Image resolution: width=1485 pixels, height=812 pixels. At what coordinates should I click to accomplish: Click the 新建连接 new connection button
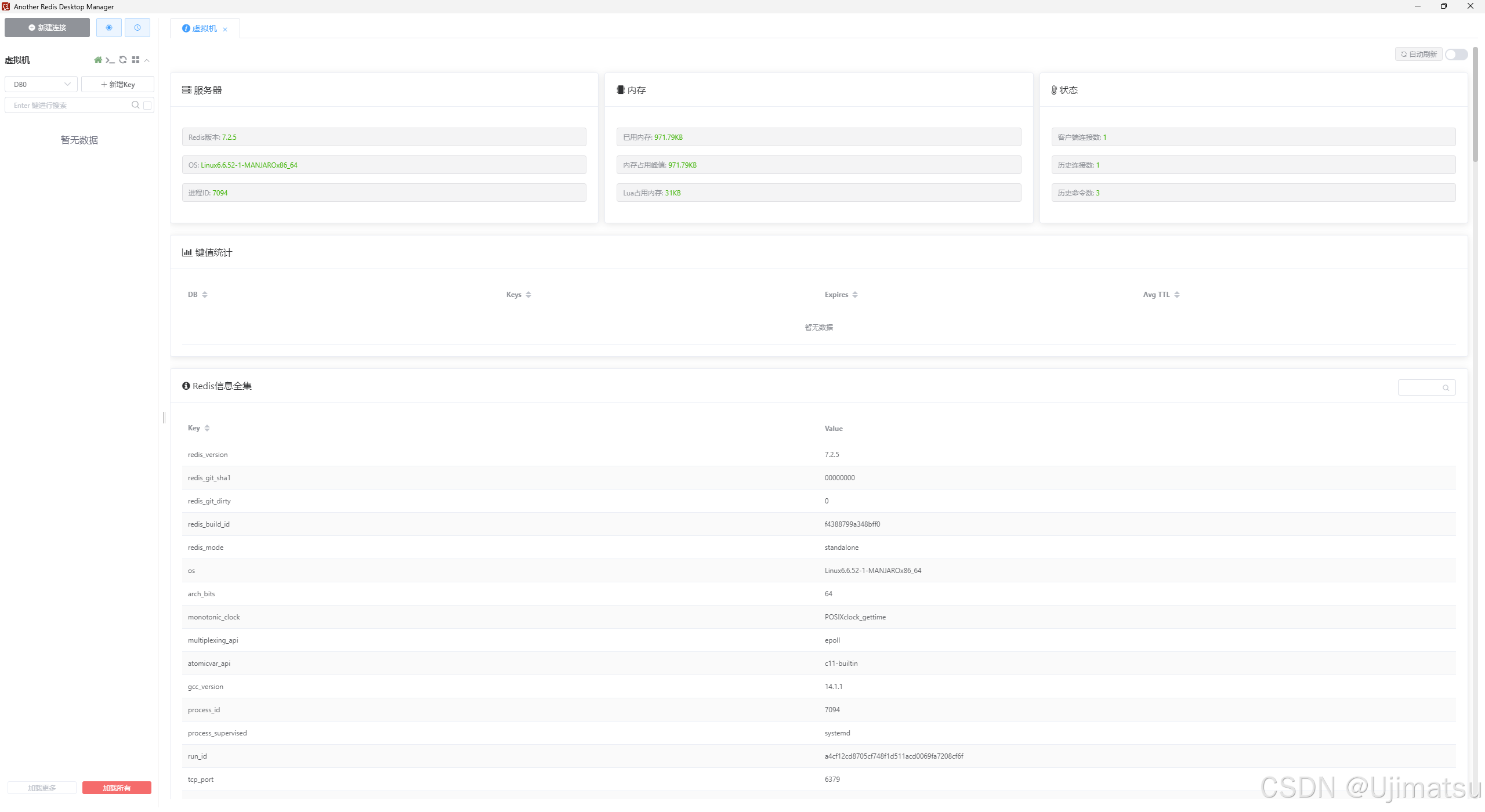(48, 27)
